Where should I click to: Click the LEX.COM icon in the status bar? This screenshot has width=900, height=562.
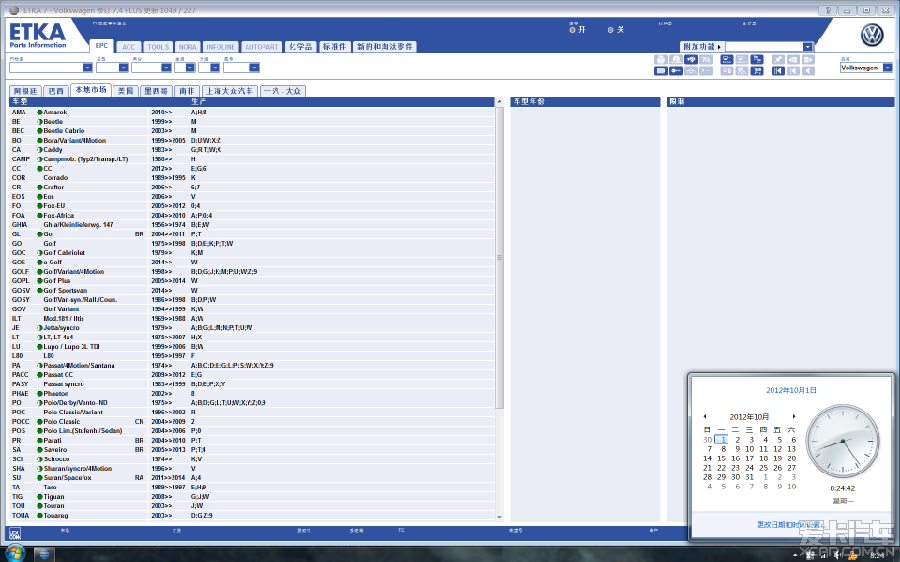pyautogui.click(x=15, y=533)
